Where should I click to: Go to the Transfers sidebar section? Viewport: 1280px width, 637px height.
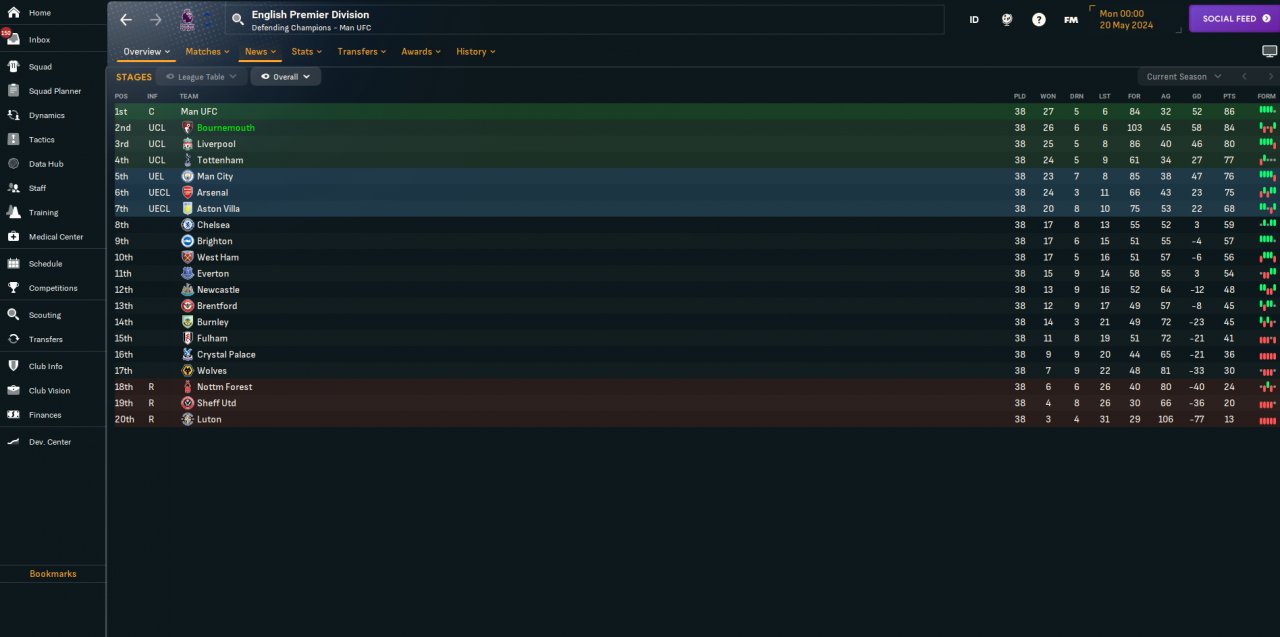pos(46,339)
